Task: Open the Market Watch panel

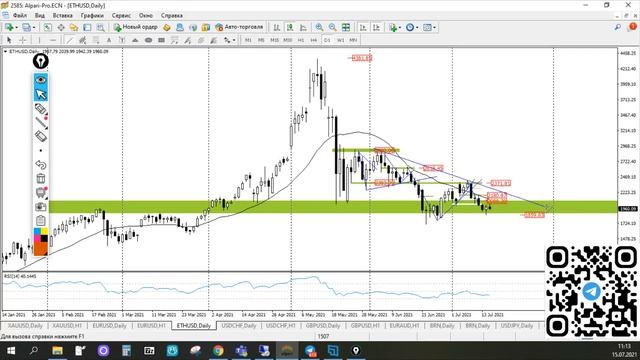Action: [47, 27]
